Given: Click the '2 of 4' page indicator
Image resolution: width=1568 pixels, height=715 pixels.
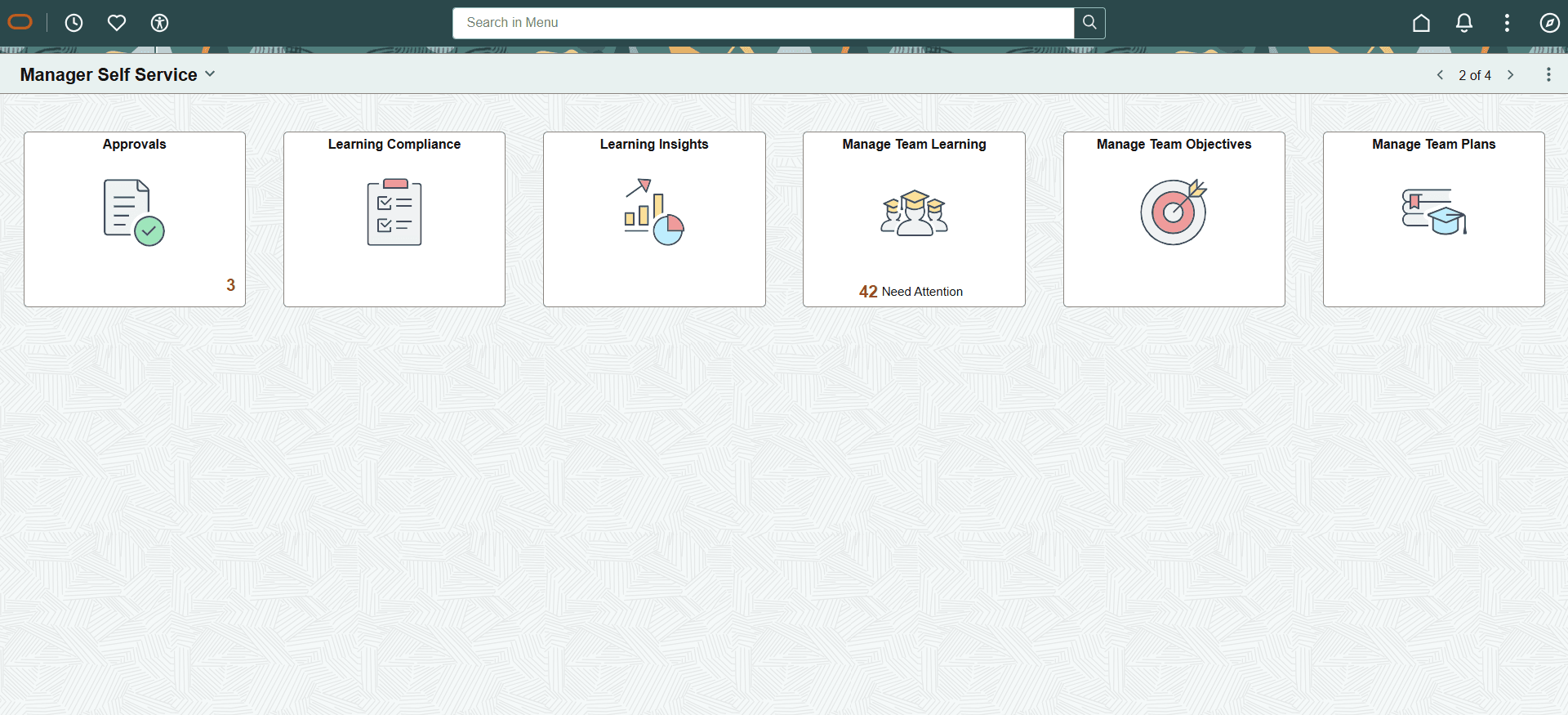Looking at the screenshot, I should [1475, 75].
